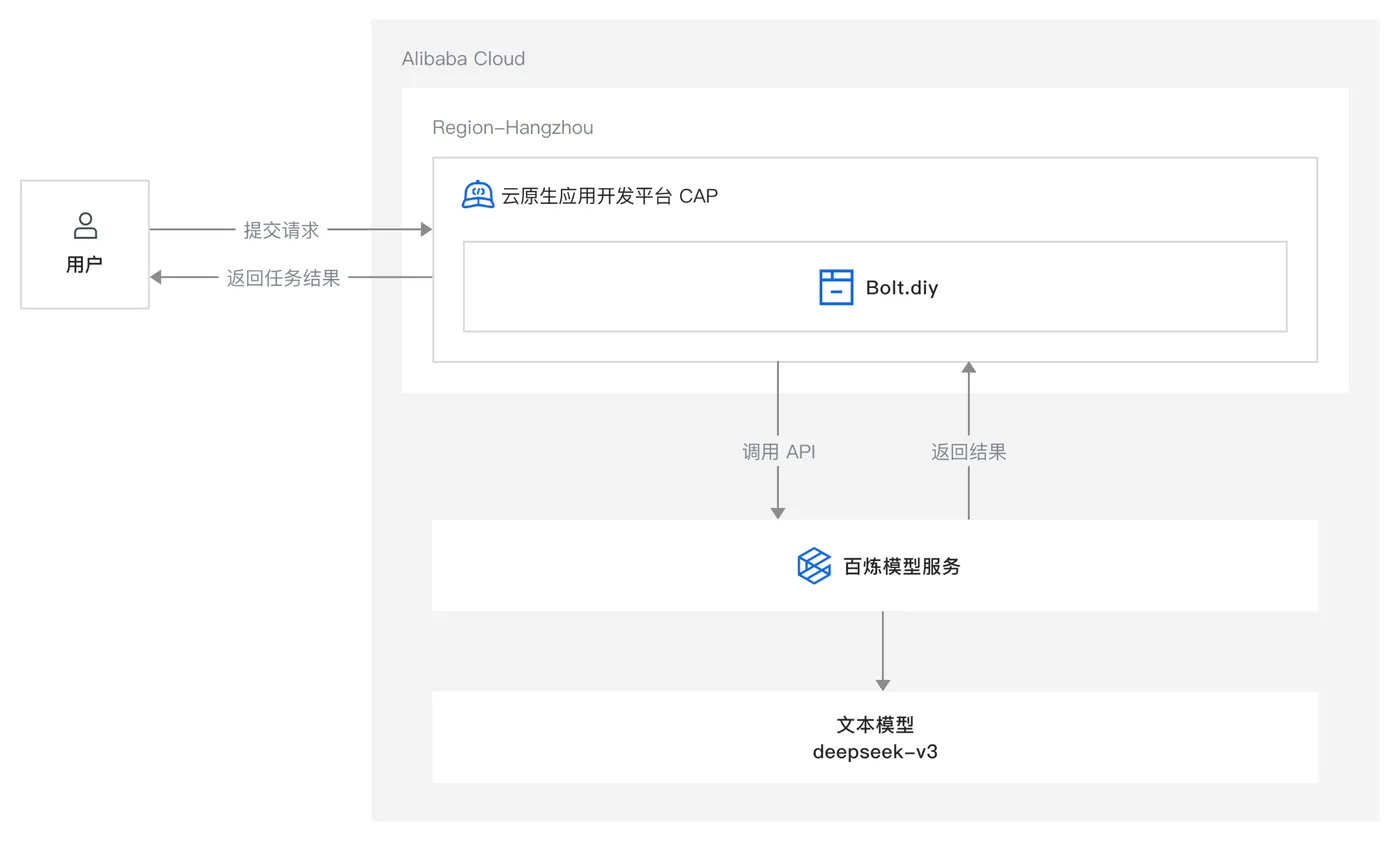Click the 返回结果 label
Image resolution: width=1400 pixels, height=845 pixels.
968,452
